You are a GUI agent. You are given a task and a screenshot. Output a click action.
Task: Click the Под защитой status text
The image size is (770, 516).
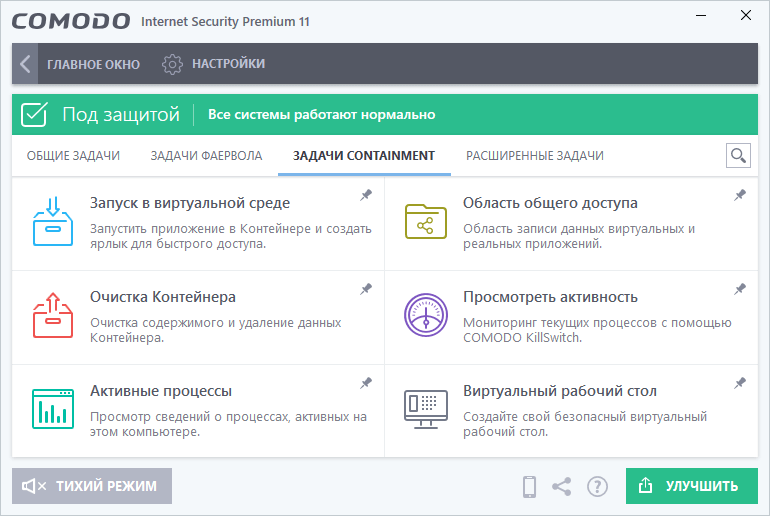coord(121,114)
